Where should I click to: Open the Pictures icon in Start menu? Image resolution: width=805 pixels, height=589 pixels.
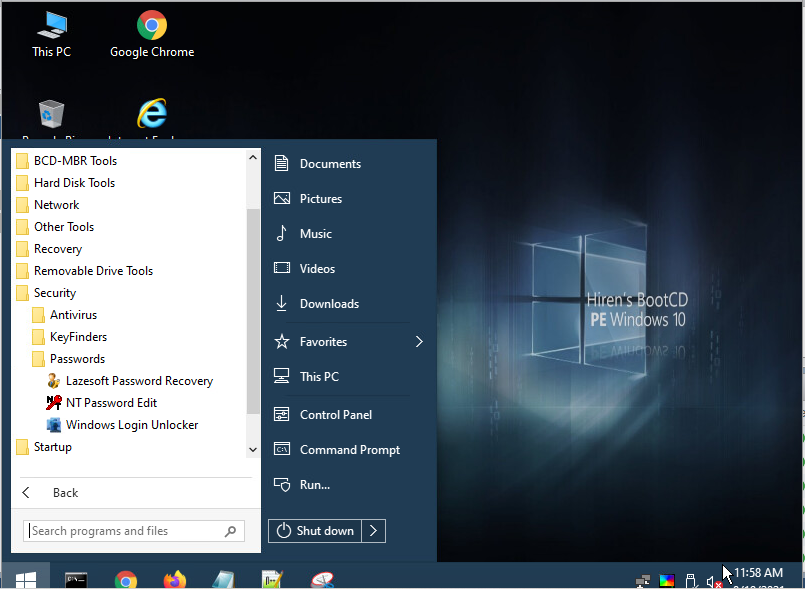281,199
